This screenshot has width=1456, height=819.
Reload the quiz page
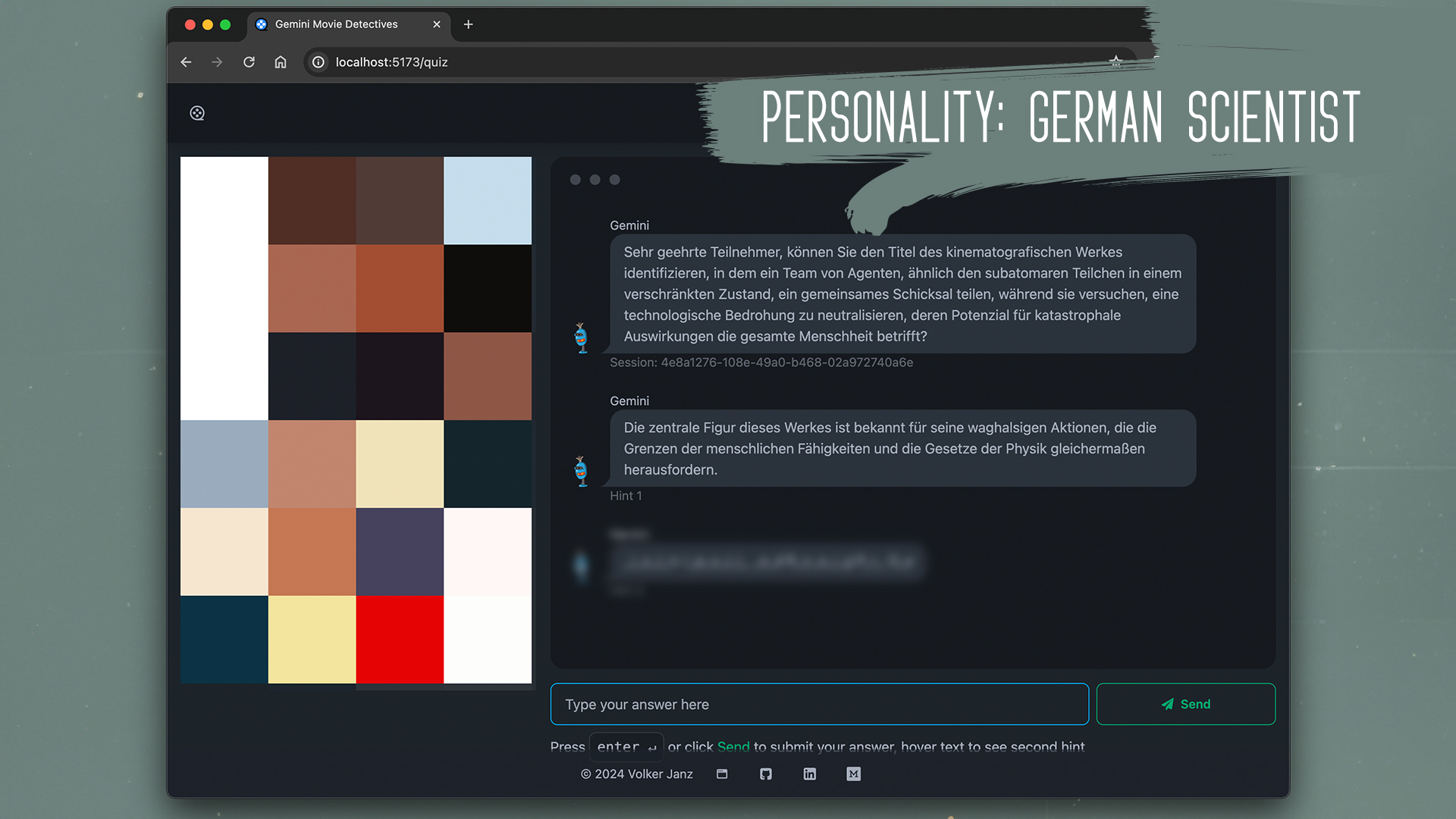[249, 62]
